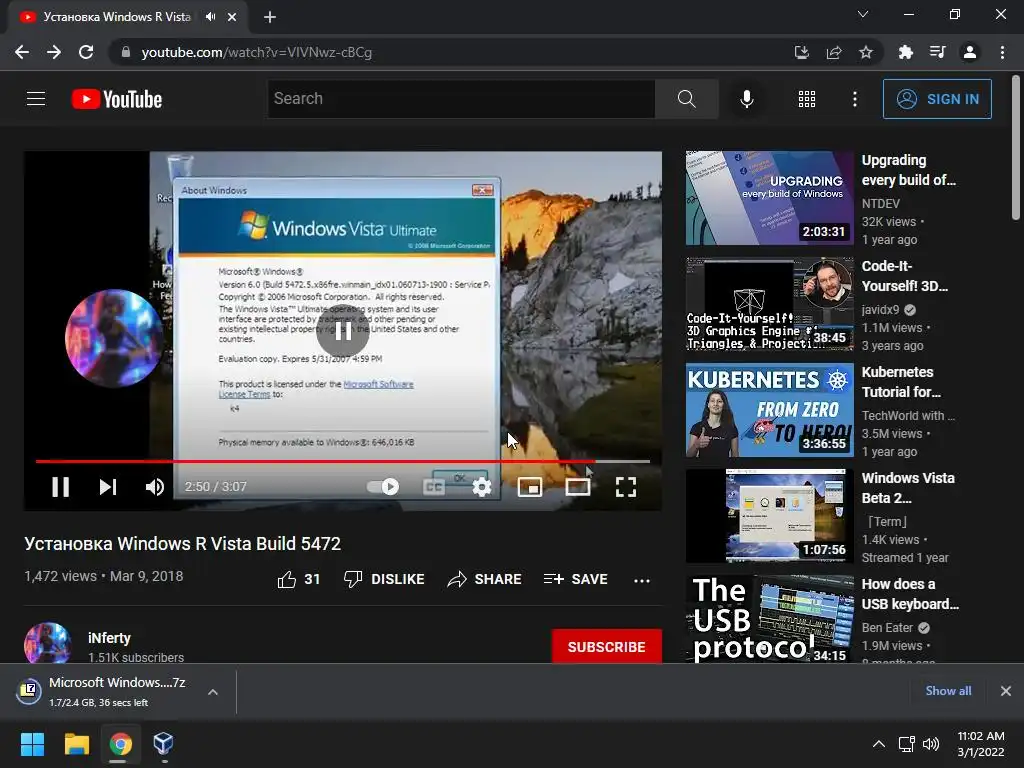Open the Windows Start menu

(32, 743)
